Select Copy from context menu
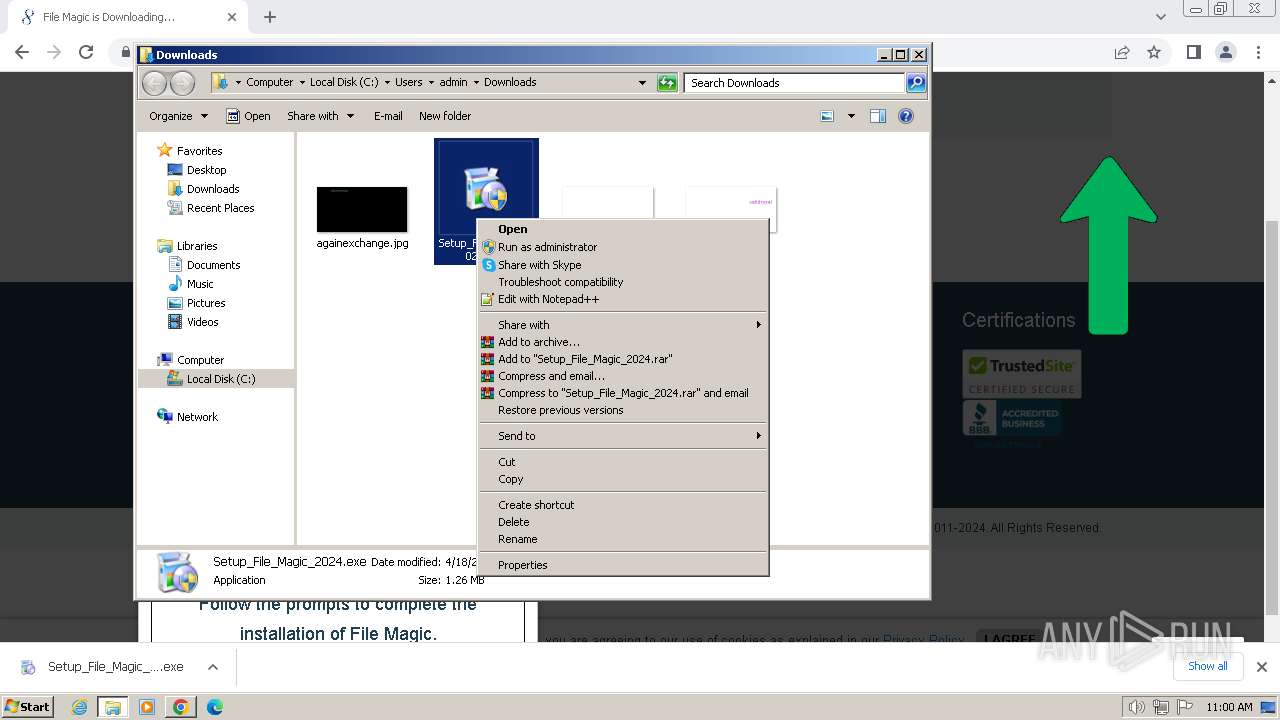Viewport: 1280px width, 720px height. click(510, 479)
